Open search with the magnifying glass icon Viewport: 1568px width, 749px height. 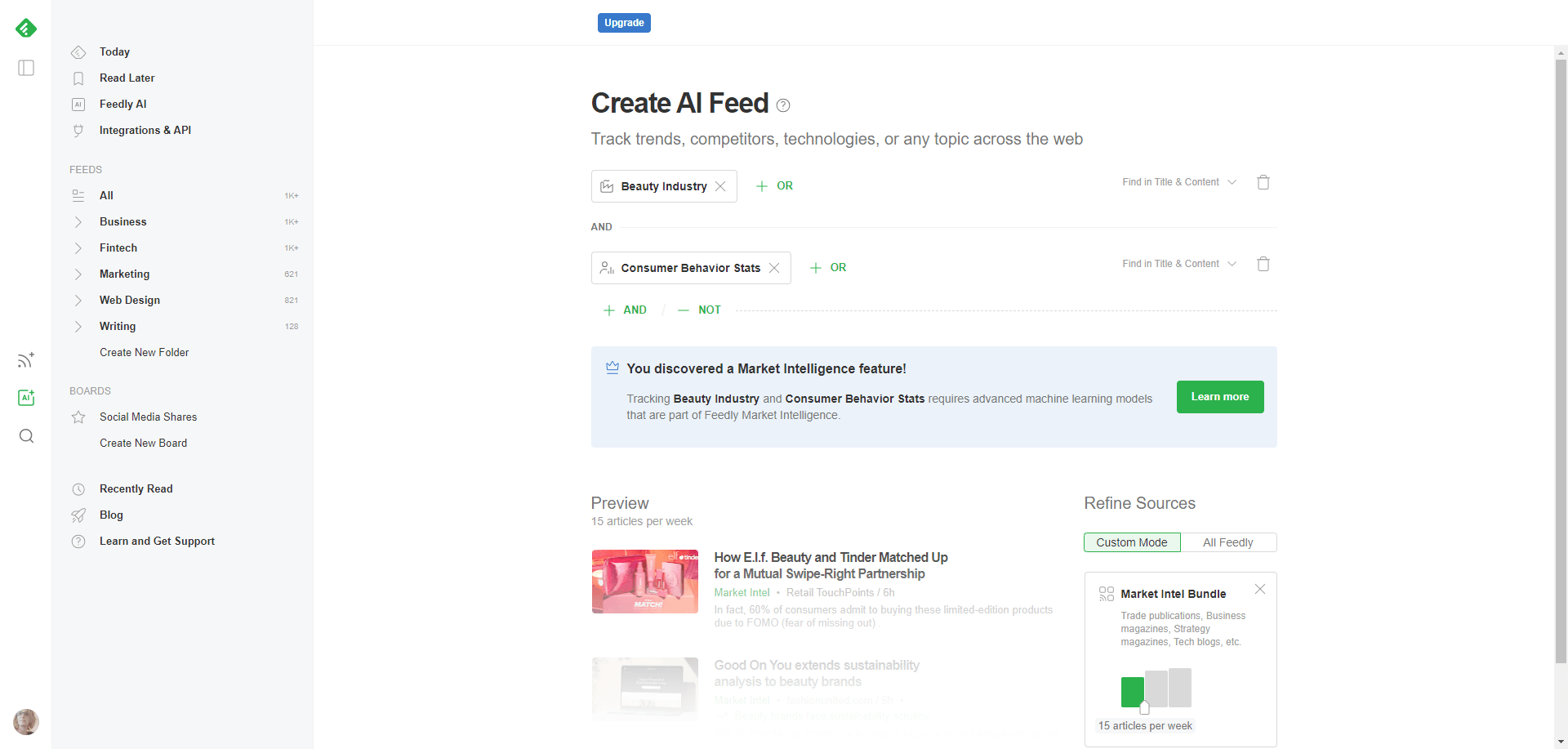pyautogui.click(x=25, y=435)
